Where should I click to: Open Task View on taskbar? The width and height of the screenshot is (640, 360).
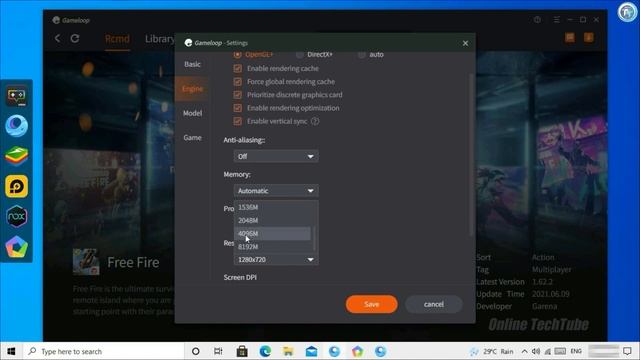218,351
